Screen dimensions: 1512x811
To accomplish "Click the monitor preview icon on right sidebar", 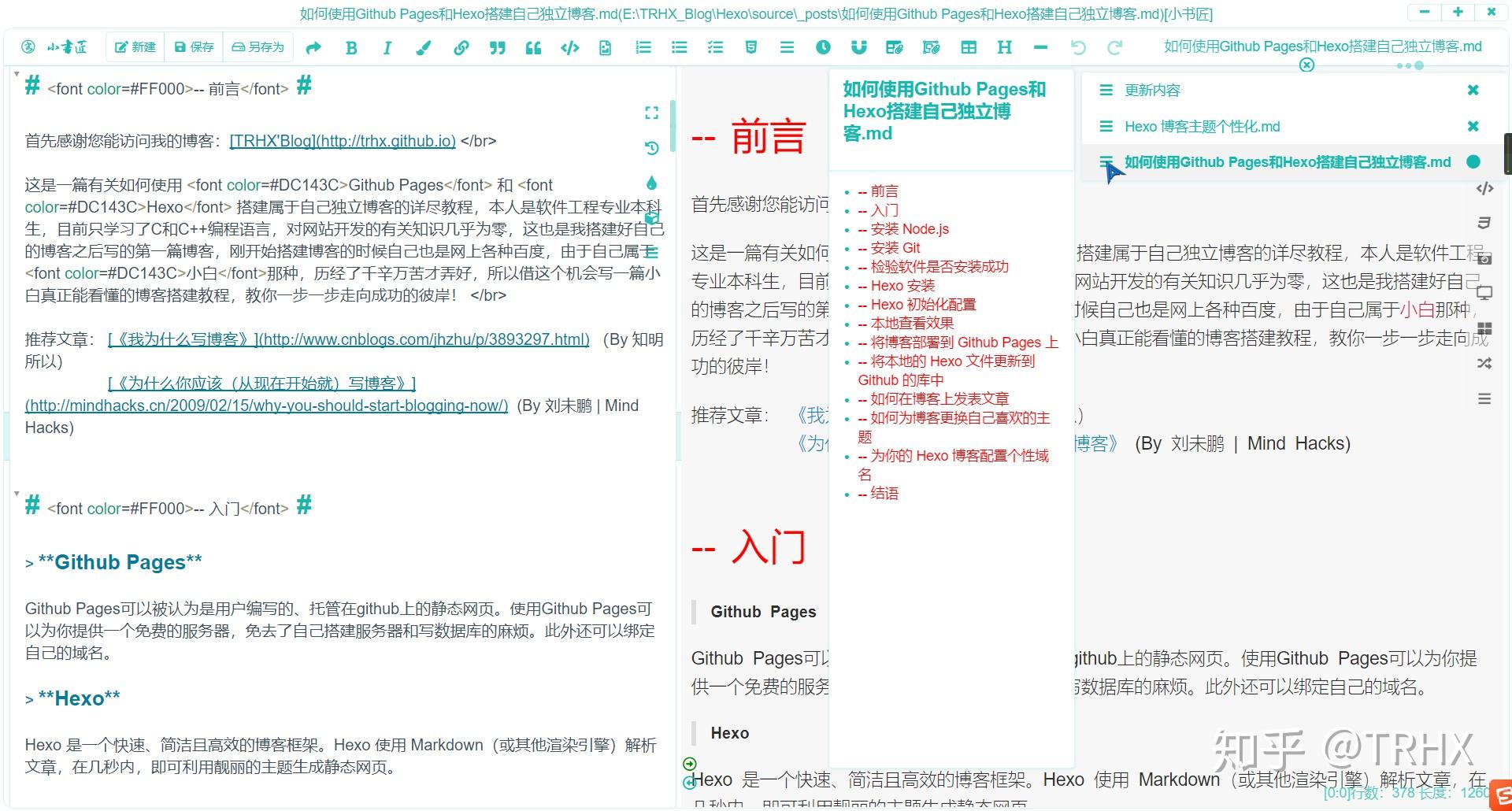I will [1484, 294].
